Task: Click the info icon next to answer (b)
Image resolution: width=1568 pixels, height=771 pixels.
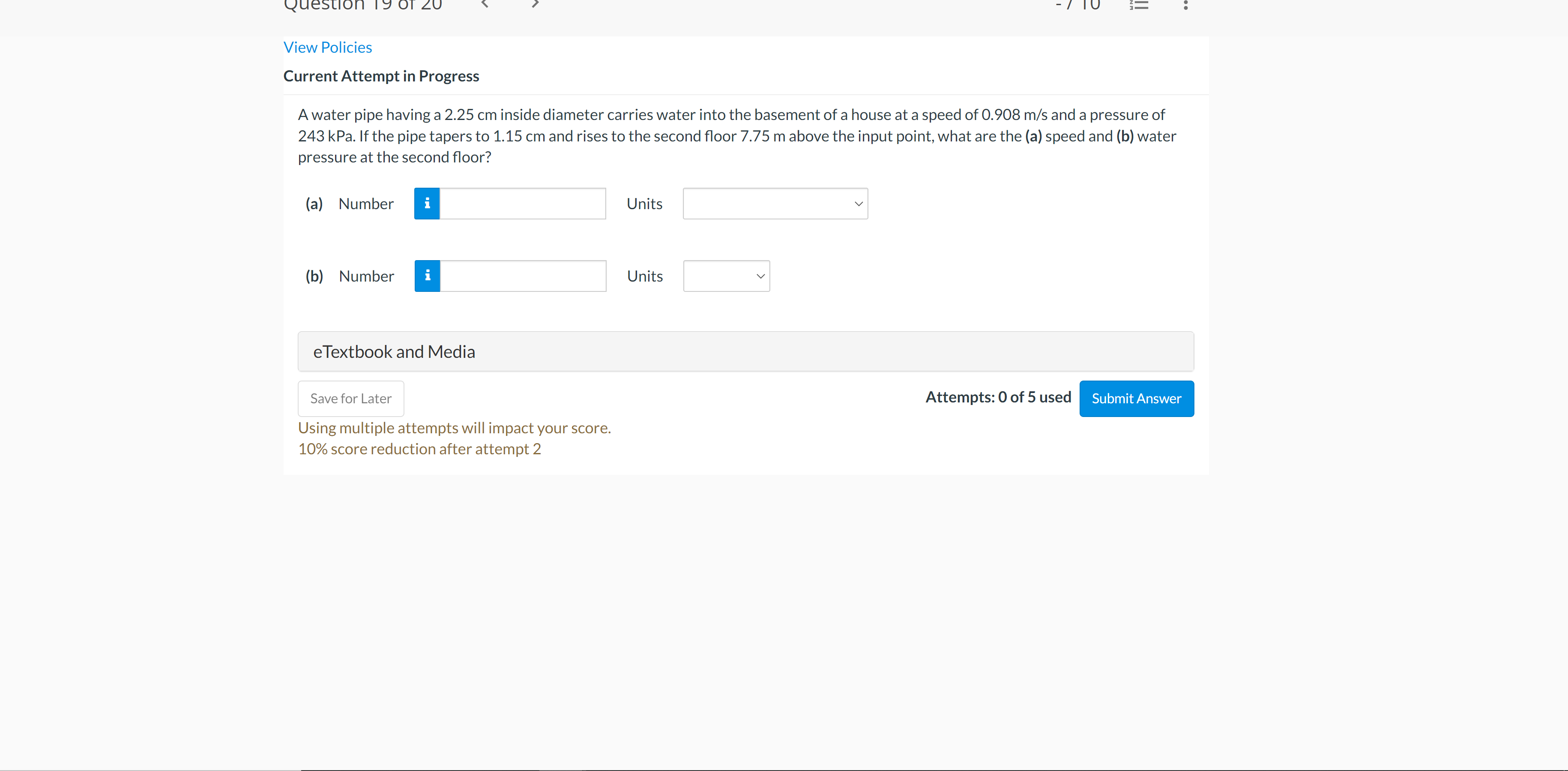Action: (x=427, y=276)
